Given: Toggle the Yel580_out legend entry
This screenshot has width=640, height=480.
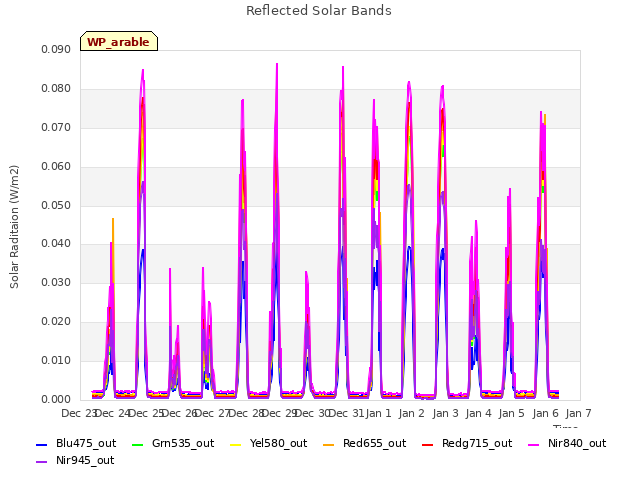Looking at the screenshot, I should pos(268,443).
